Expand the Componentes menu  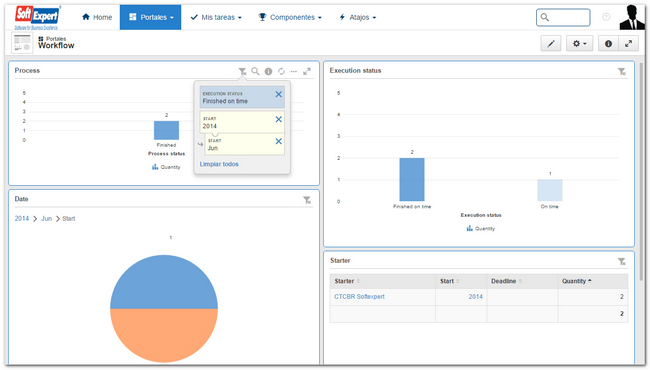(x=290, y=17)
